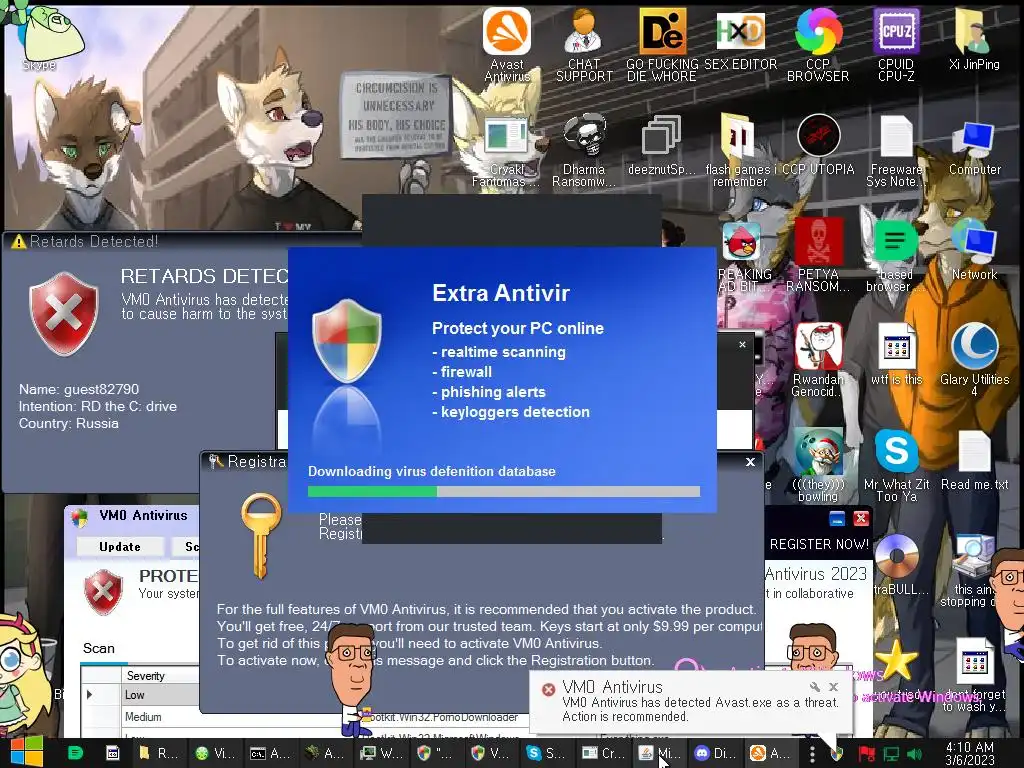Open the Xi JinPing folder icon
The image size is (1024, 768).
click(974, 38)
